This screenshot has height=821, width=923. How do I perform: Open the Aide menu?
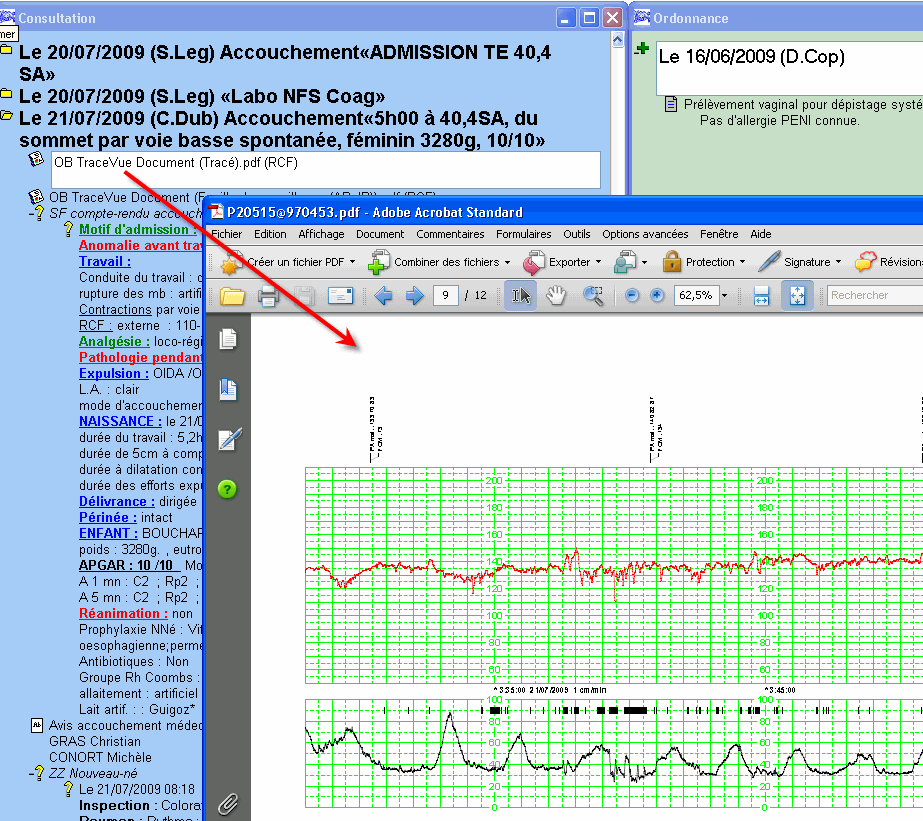761,234
